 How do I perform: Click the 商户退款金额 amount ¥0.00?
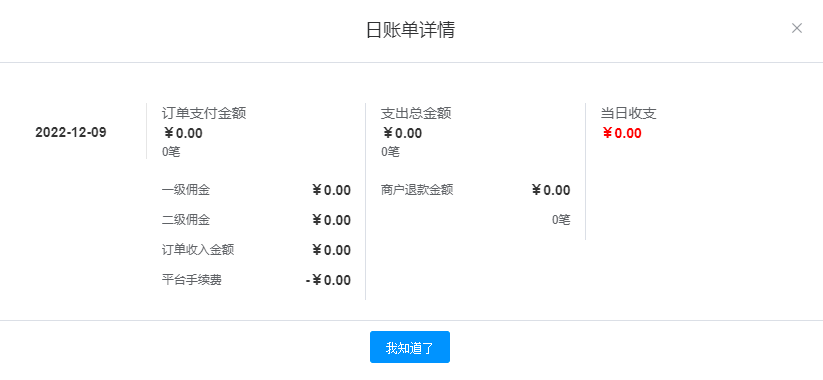coord(551,190)
